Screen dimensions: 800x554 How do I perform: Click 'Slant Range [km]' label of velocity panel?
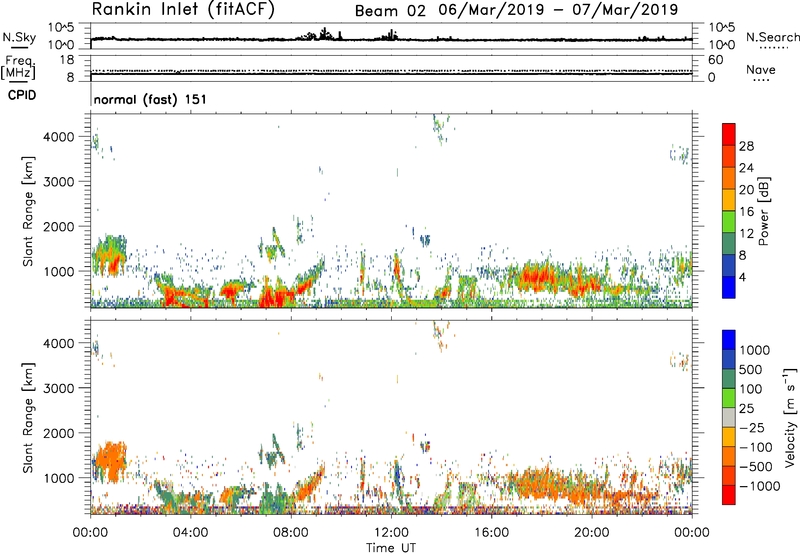[x=28, y=418]
